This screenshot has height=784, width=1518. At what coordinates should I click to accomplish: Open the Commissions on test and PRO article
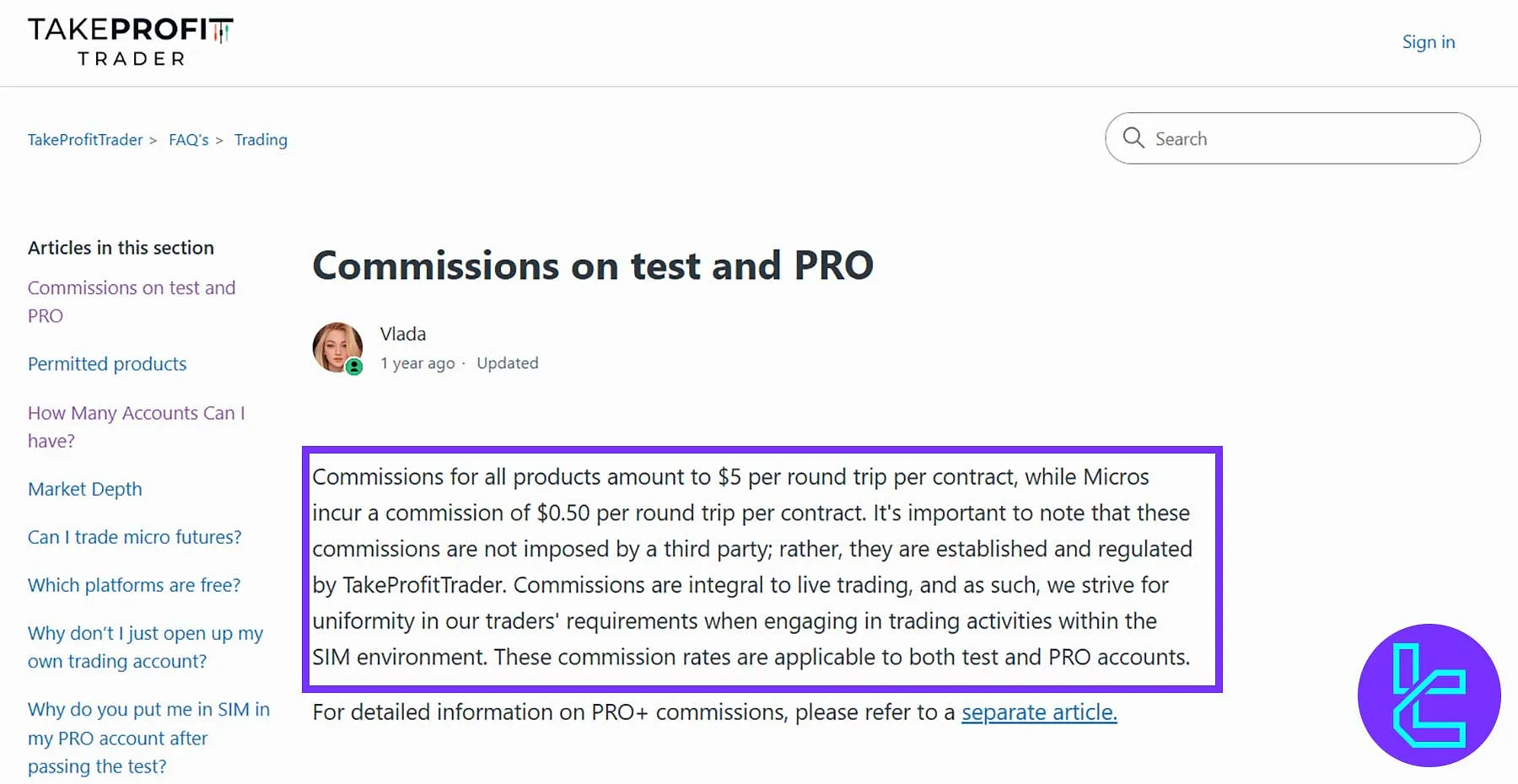point(132,301)
